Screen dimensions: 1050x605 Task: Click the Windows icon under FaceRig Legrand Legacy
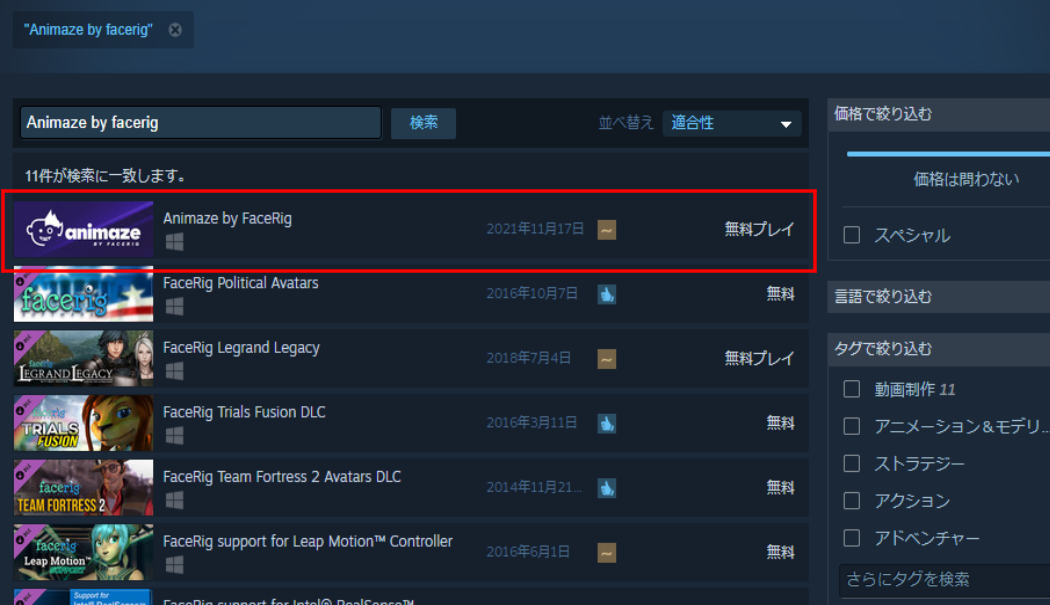[x=174, y=371]
